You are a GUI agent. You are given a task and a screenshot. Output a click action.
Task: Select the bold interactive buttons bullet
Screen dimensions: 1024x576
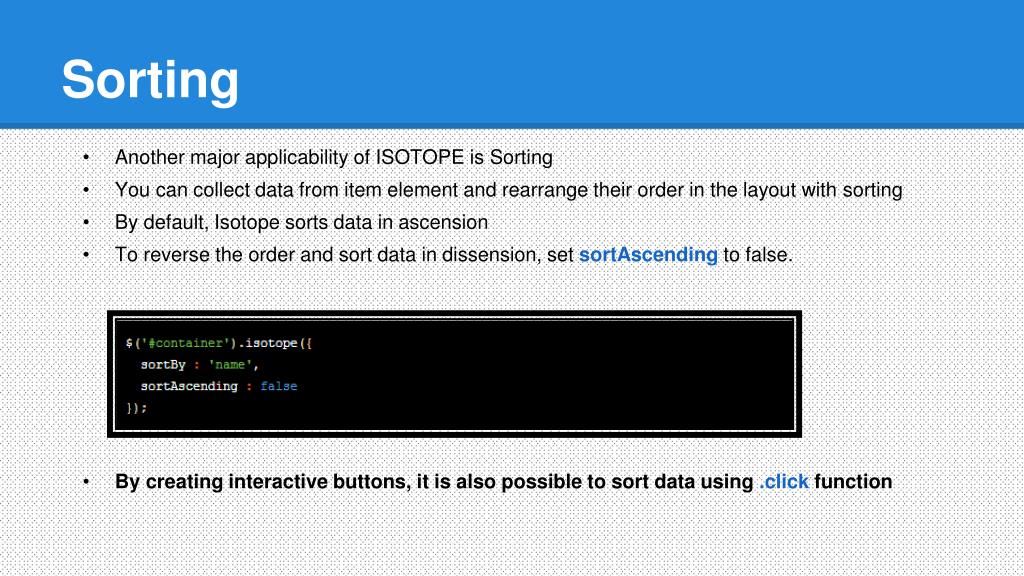[x=504, y=482]
